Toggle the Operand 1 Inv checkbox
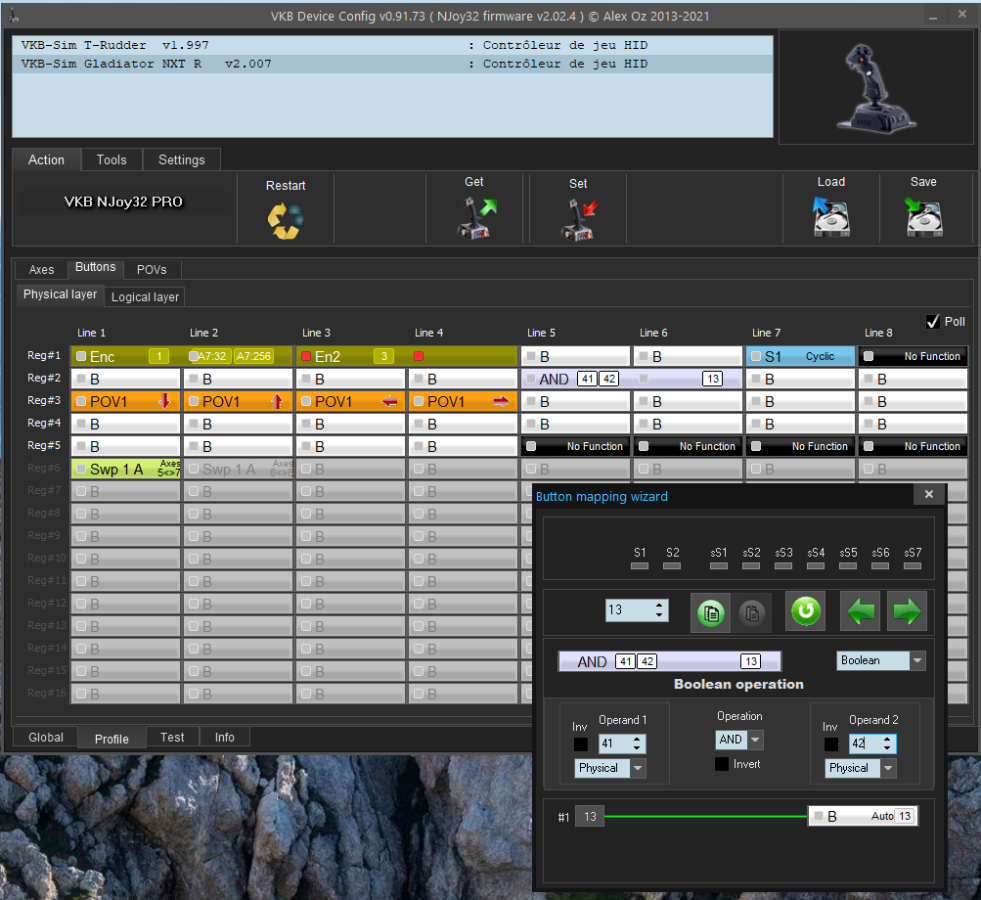The width and height of the screenshot is (981, 900). [x=581, y=744]
